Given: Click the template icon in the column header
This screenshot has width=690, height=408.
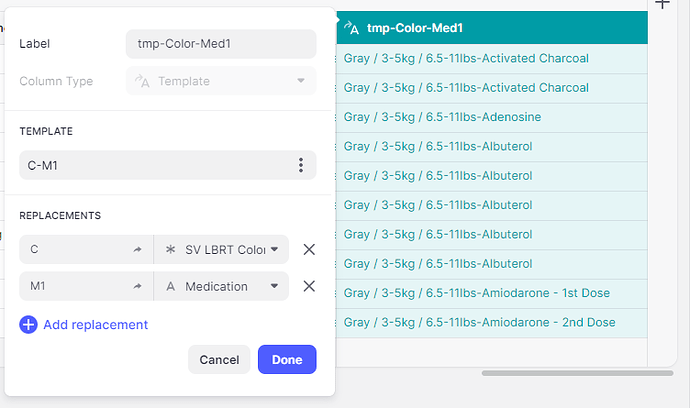Looking at the screenshot, I should (x=351, y=28).
